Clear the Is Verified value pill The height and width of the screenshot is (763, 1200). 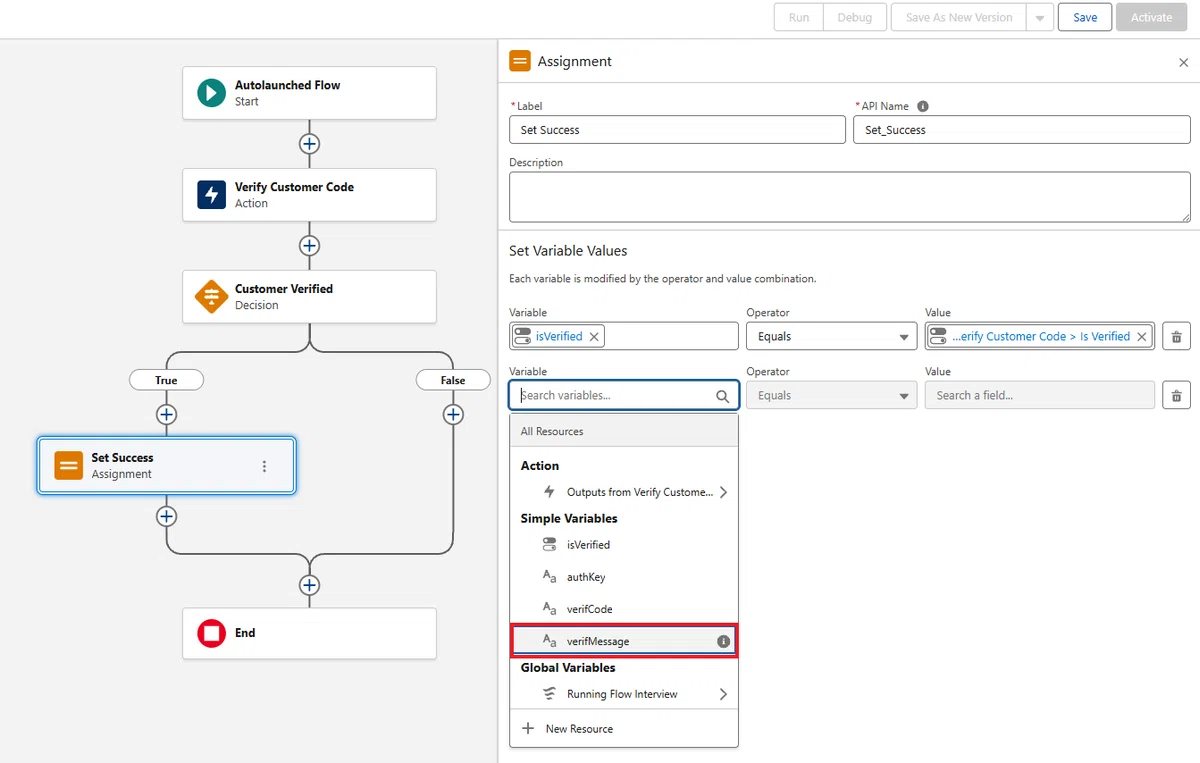pyautogui.click(x=1141, y=337)
